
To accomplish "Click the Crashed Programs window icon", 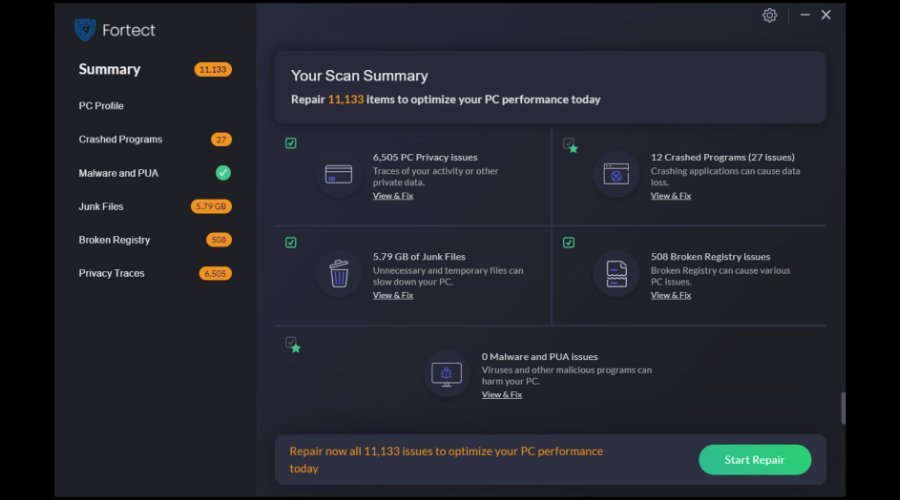I will [616, 174].
